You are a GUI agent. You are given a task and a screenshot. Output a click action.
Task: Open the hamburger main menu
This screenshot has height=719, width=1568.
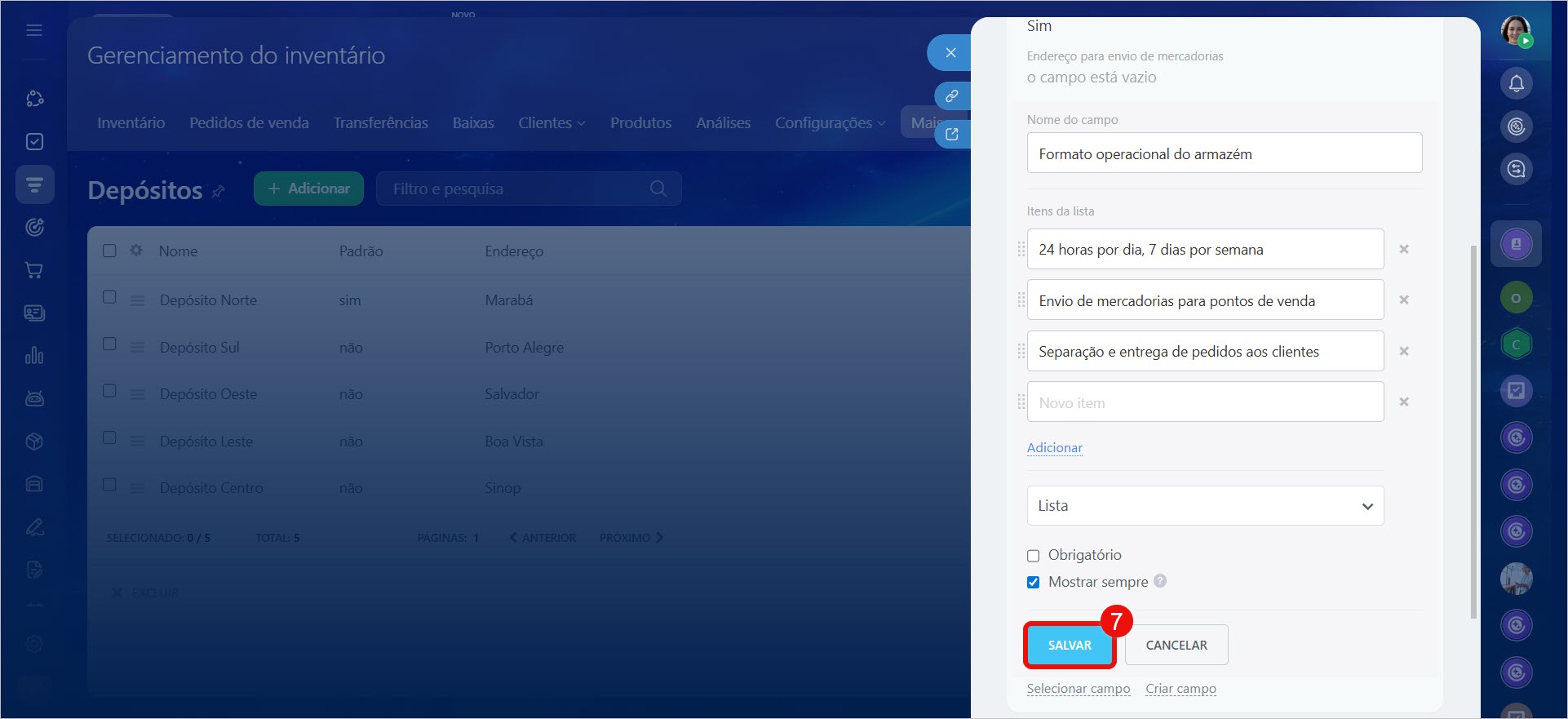pyautogui.click(x=34, y=30)
